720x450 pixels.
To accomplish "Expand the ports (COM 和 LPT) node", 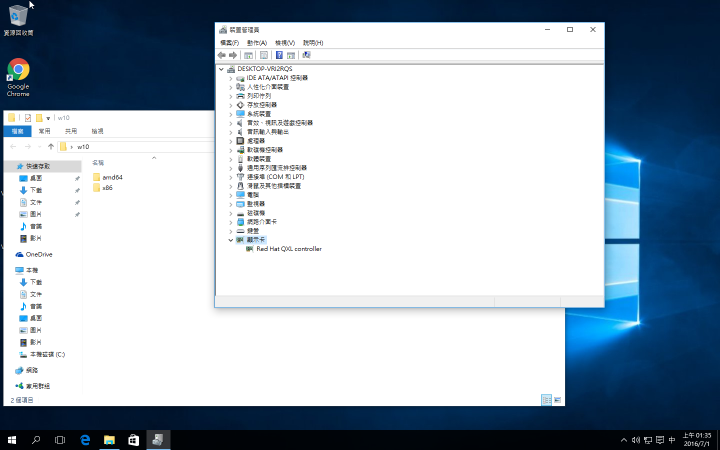I will click(231, 177).
